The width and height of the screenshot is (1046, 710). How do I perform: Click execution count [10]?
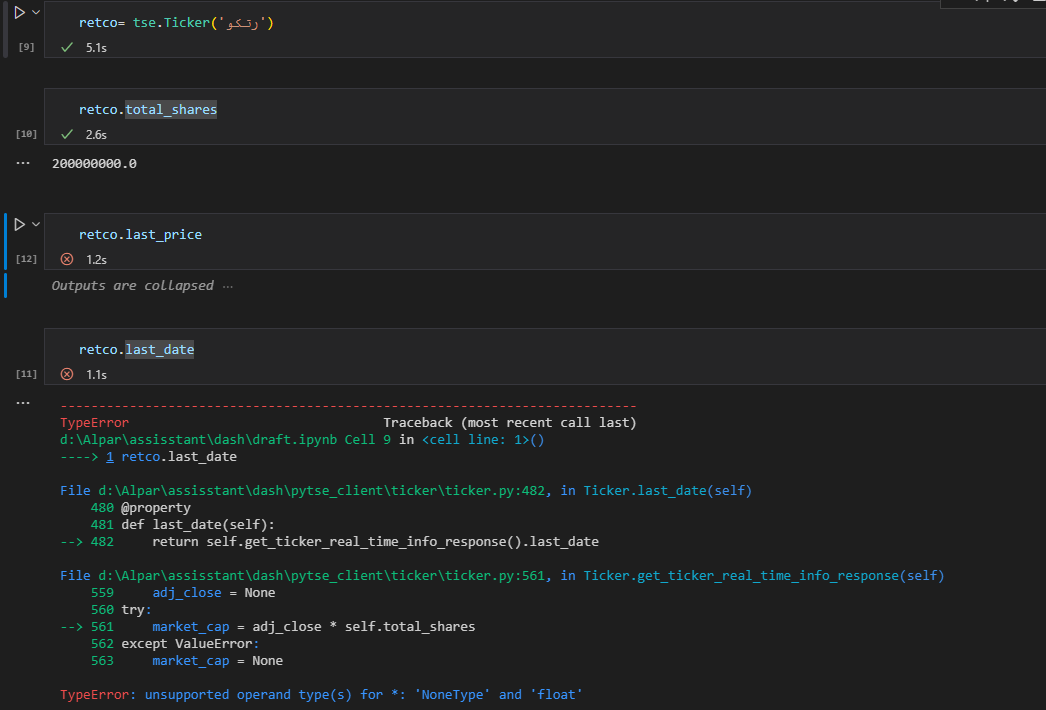26,134
